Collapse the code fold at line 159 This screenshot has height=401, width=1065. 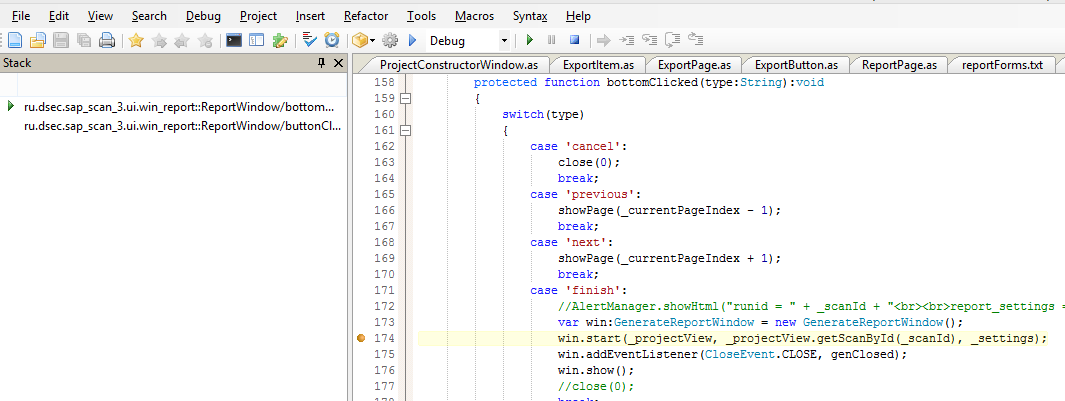[405, 99]
